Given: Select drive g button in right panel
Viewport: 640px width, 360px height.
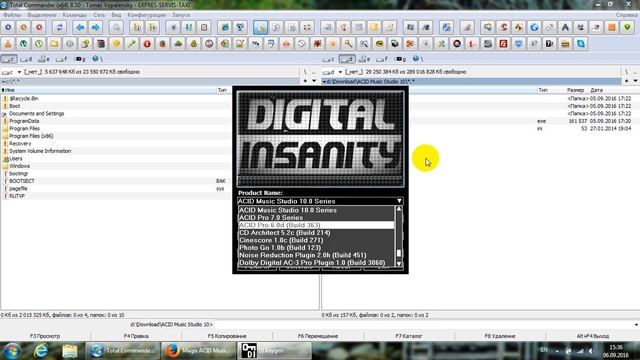Looking at the screenshot, I should tap(401, 59).
